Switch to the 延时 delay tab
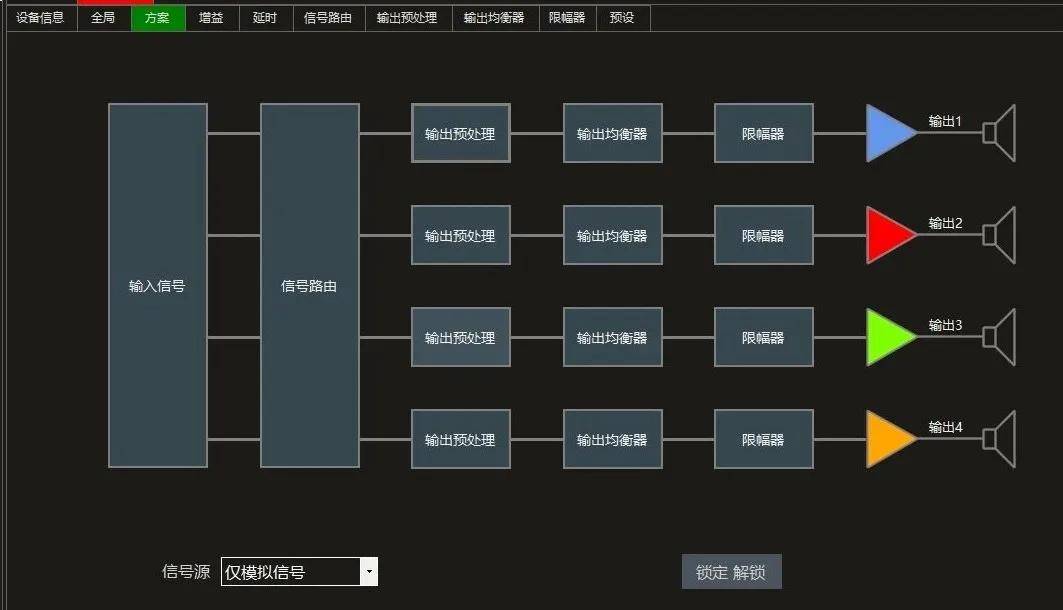The width and height of the screenshot is (1063, 610). coord(264,17)
